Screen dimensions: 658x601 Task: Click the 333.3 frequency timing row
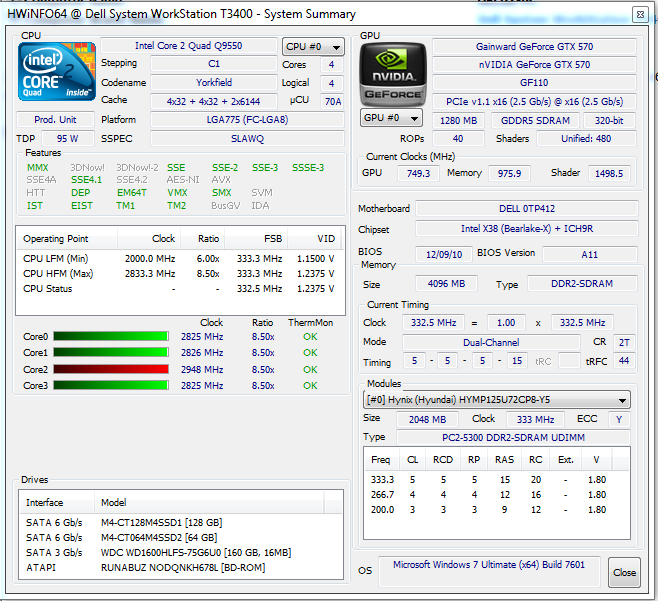pos(496,480)
